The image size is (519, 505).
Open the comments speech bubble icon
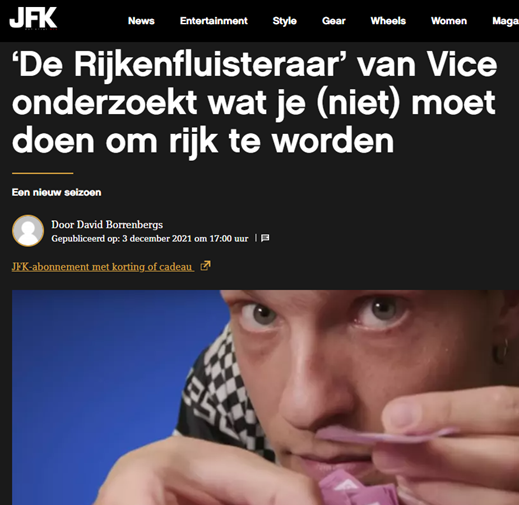pos(265,238)
